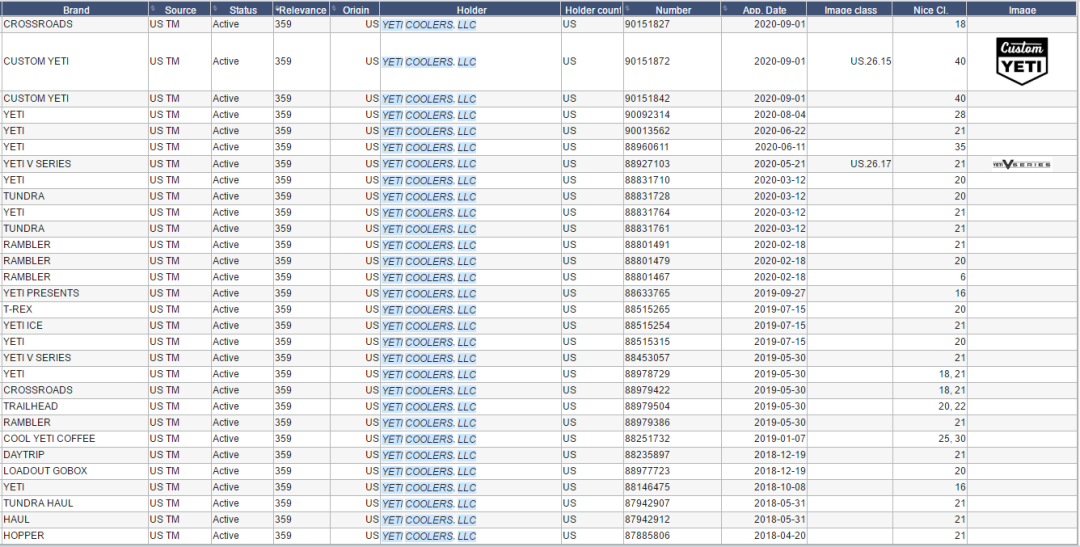Viewport: 1080px width, 547px height.
Task: Select the LOADOUT GOBOX brand cell
Action: pos(74,471)
